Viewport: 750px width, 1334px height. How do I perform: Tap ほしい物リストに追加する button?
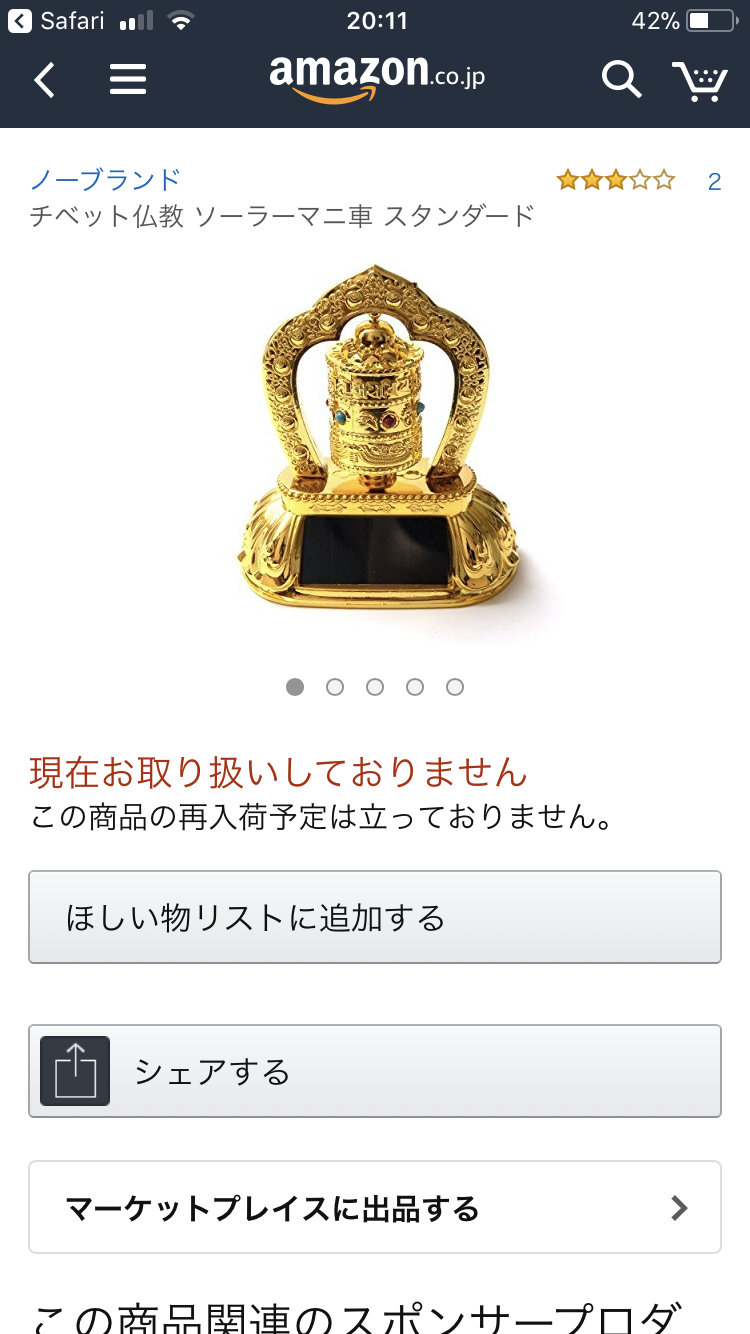coord(375,917)
